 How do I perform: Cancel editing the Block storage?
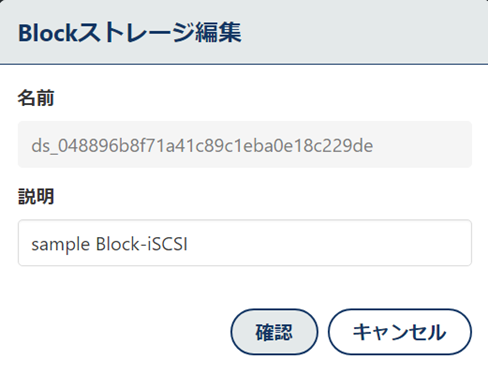400,332
